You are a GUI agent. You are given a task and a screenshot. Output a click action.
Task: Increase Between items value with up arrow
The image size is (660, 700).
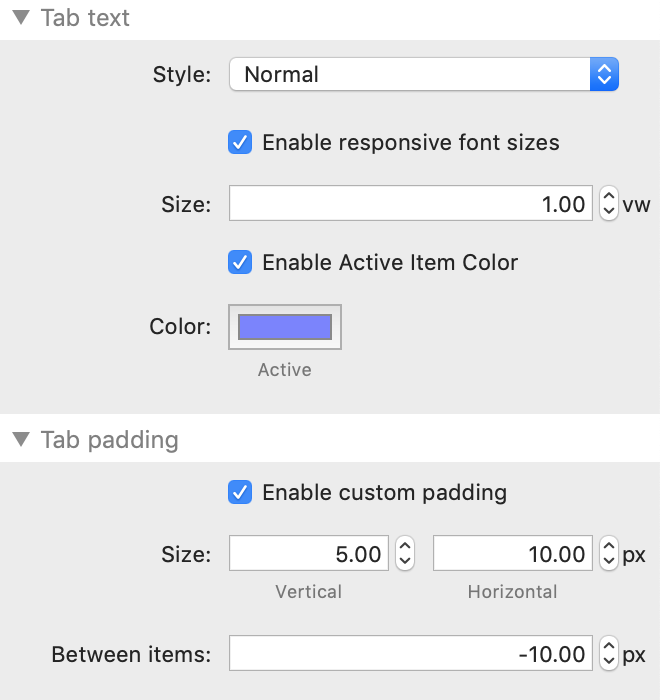tap(607, 648)
